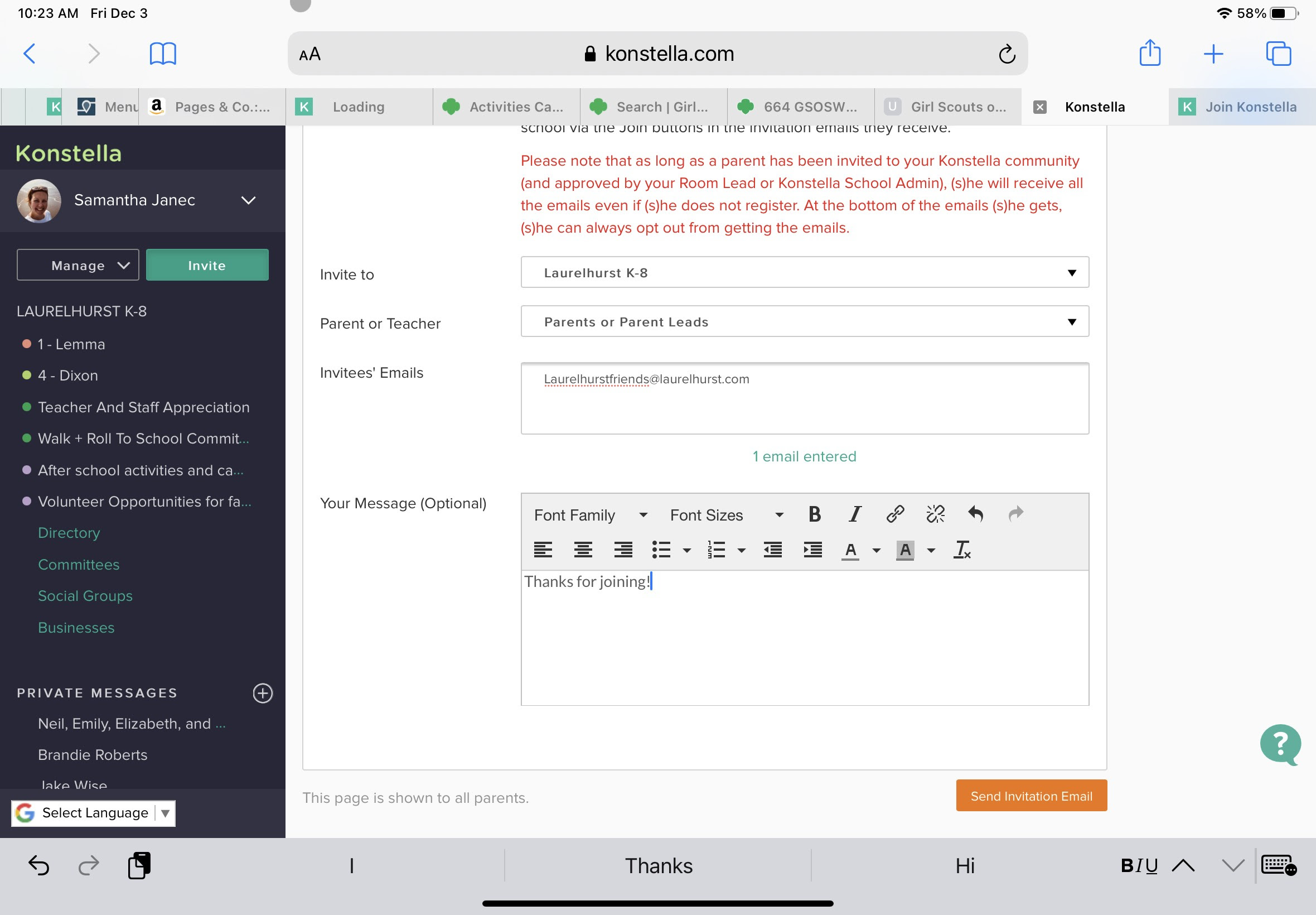
Task: Align message text right
Action: click(623, 550)
